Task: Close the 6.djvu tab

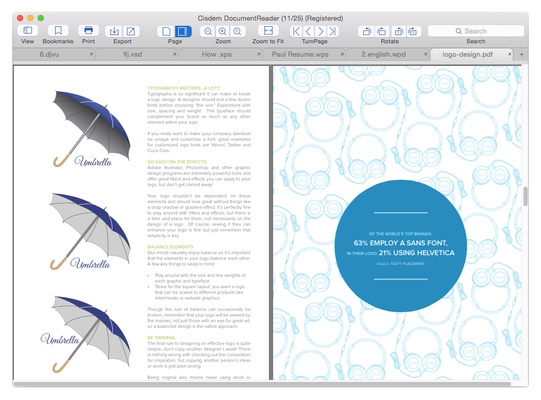Action: point(91,54)
